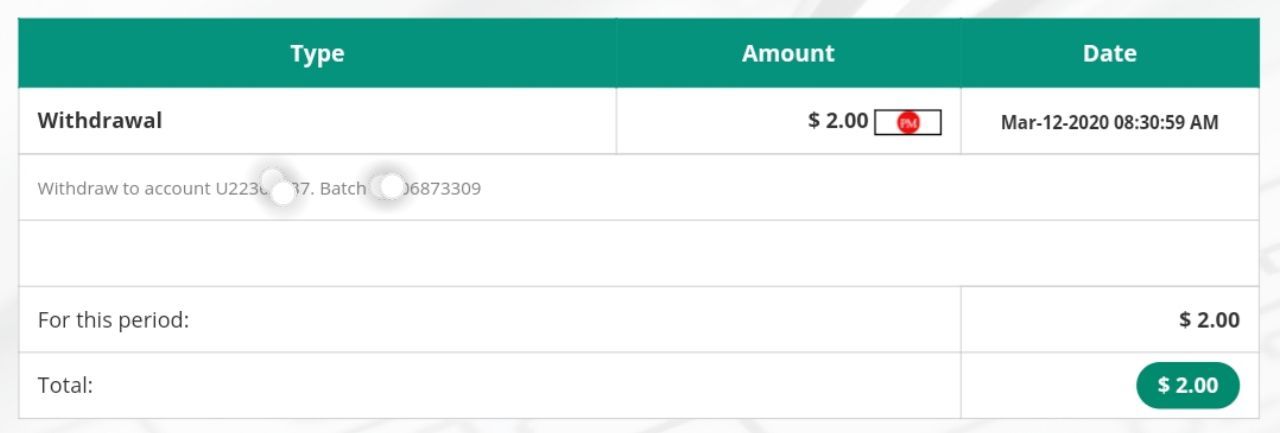Image resolution: width=1280 pixels, height=433 pixels.
Task: Click the "For this period:" label
Action: [113, 321]
